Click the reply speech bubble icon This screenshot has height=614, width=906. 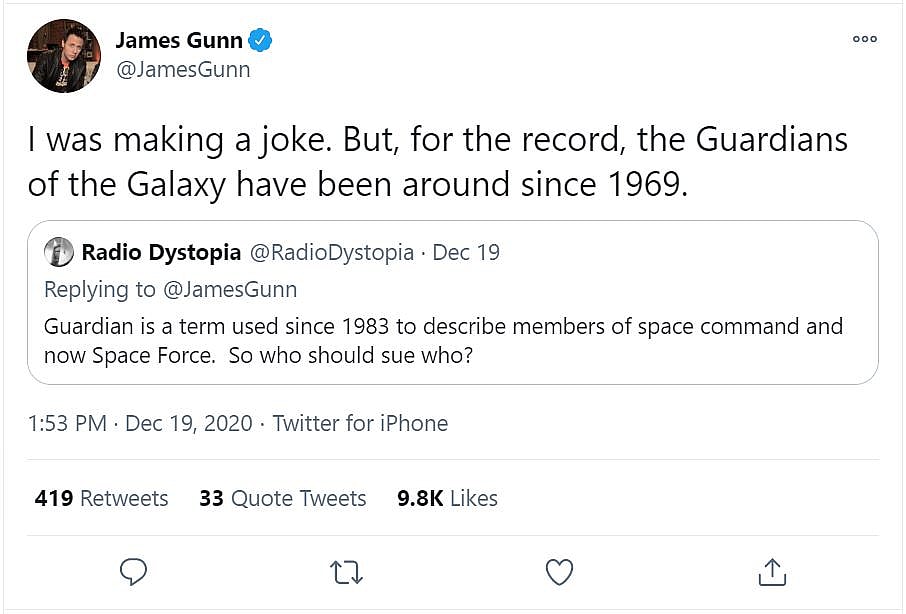point(133,572)
